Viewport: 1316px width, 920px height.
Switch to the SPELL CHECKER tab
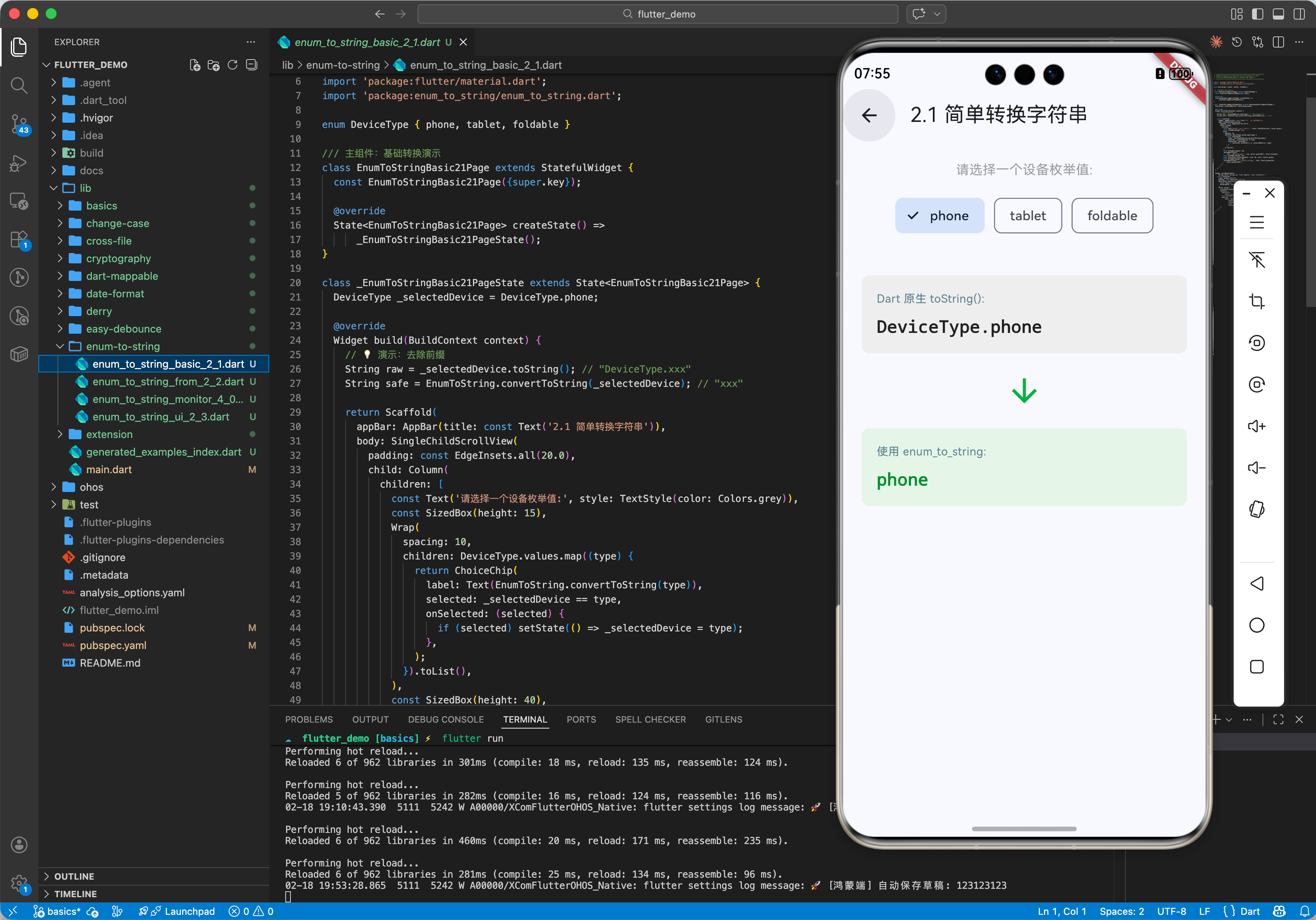click(x=650, y=719)
